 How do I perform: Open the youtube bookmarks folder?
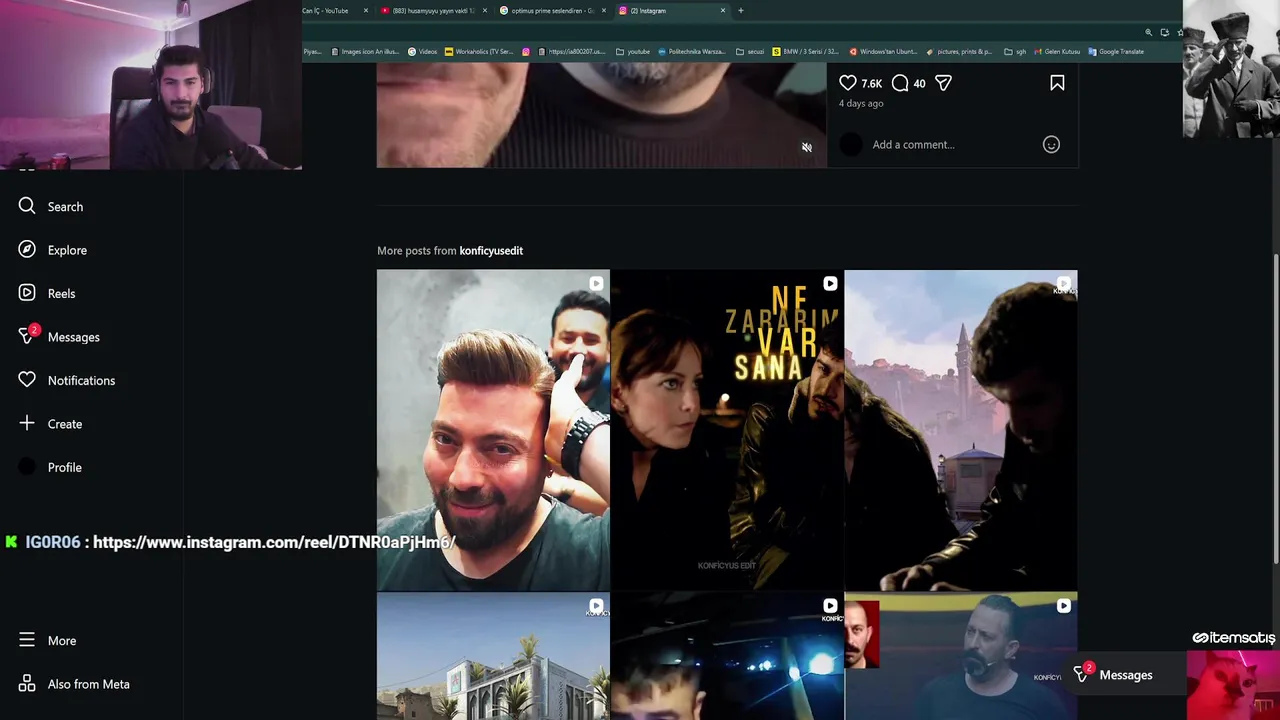tap(633, 51)
